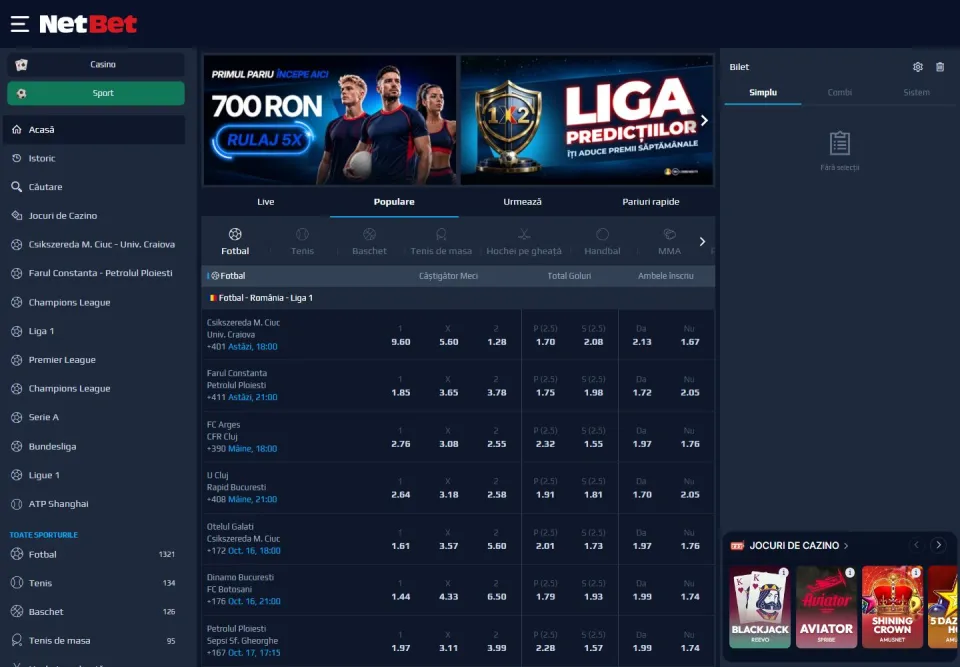Viewport: 960px width, 667px height.
Task: Open the hamburger menu icon
Action: point(20,24)
